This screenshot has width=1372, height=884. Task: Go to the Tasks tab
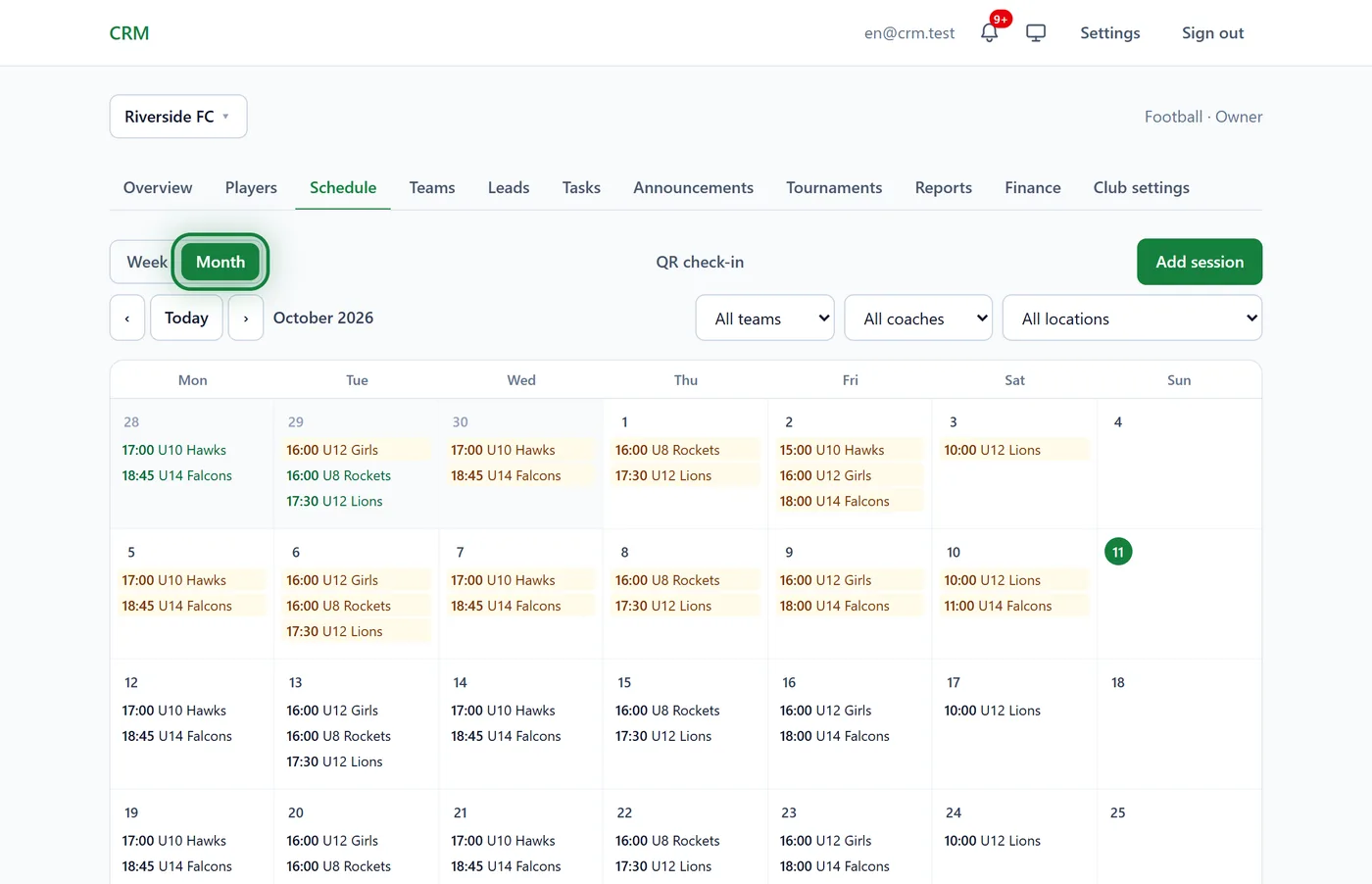coord(581,187)
